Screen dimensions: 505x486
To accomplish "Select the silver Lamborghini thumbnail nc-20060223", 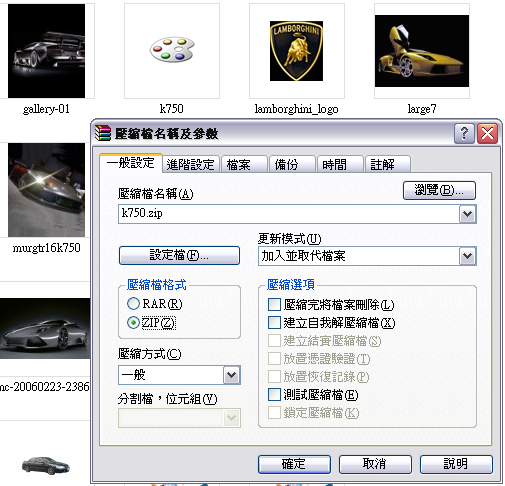I will [x=45, y=328].
